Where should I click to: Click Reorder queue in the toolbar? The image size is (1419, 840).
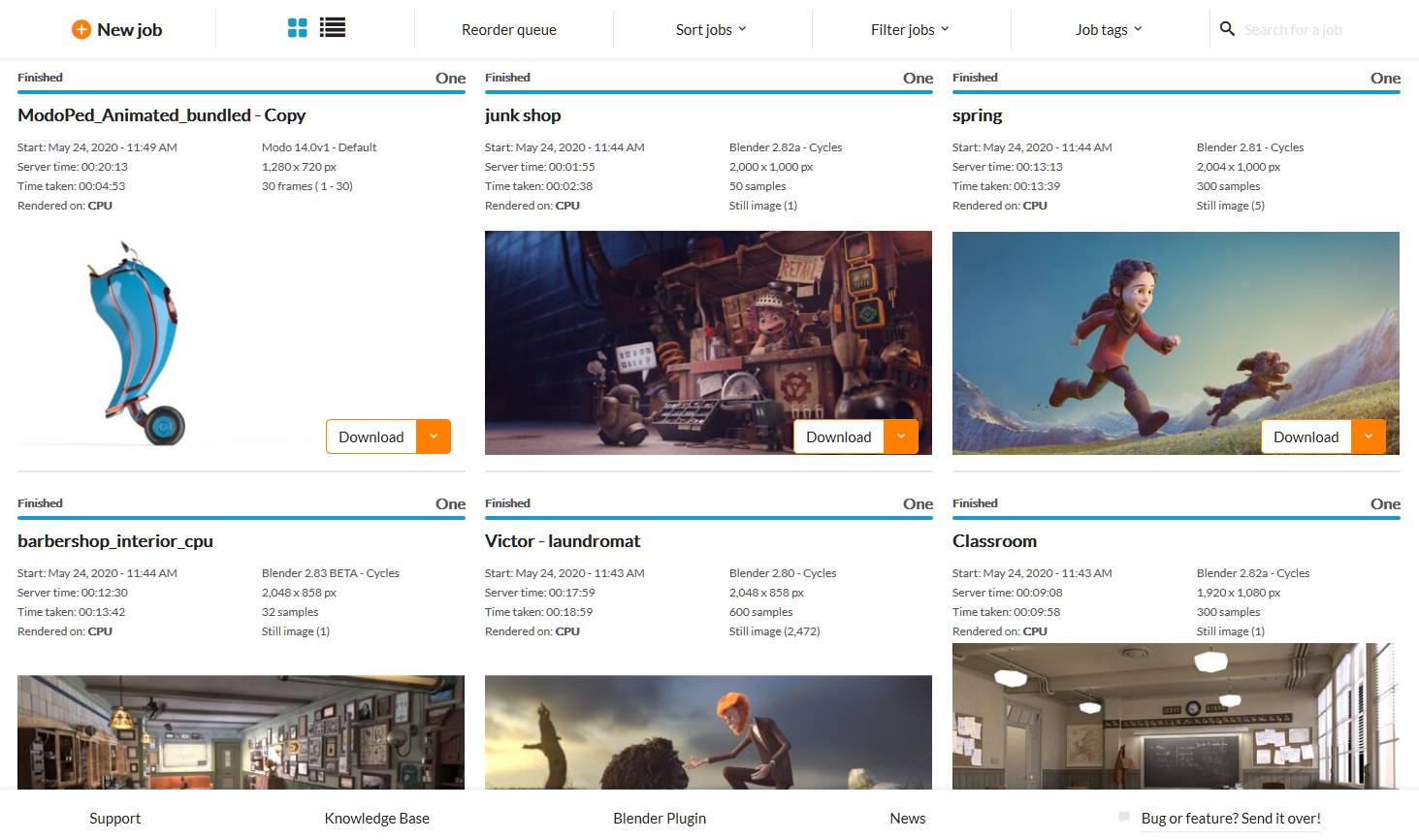(x=511, y=30)
